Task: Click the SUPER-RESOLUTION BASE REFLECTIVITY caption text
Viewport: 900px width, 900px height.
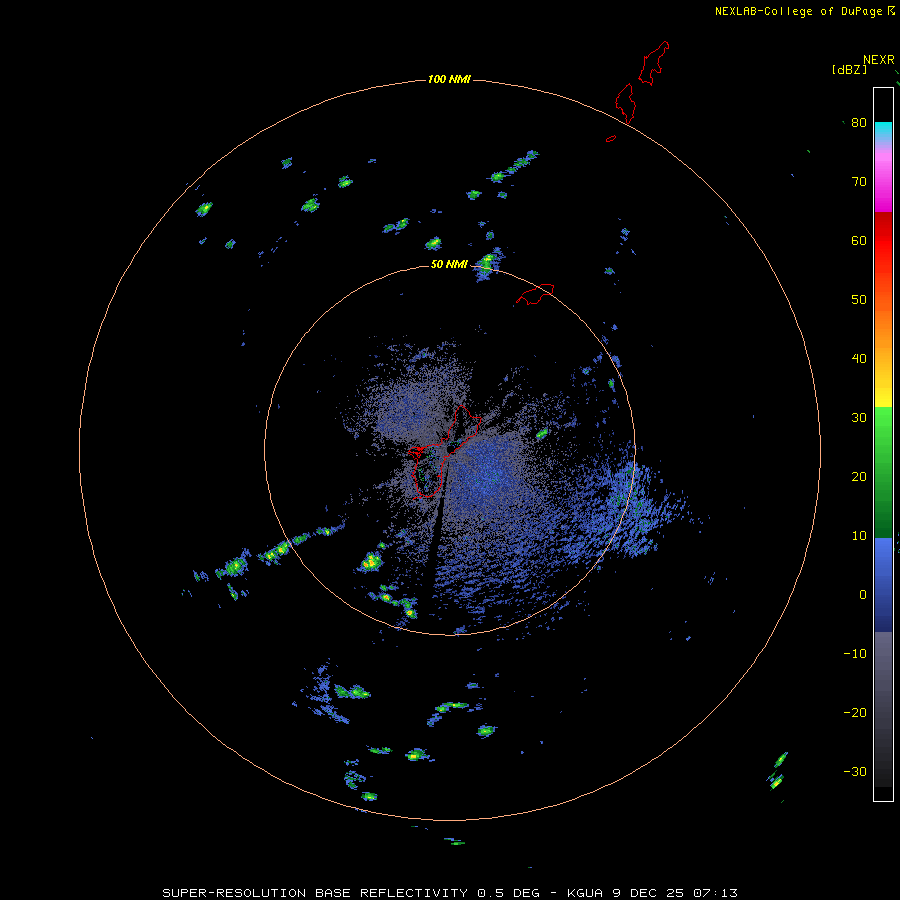Action: pos(313,893)
